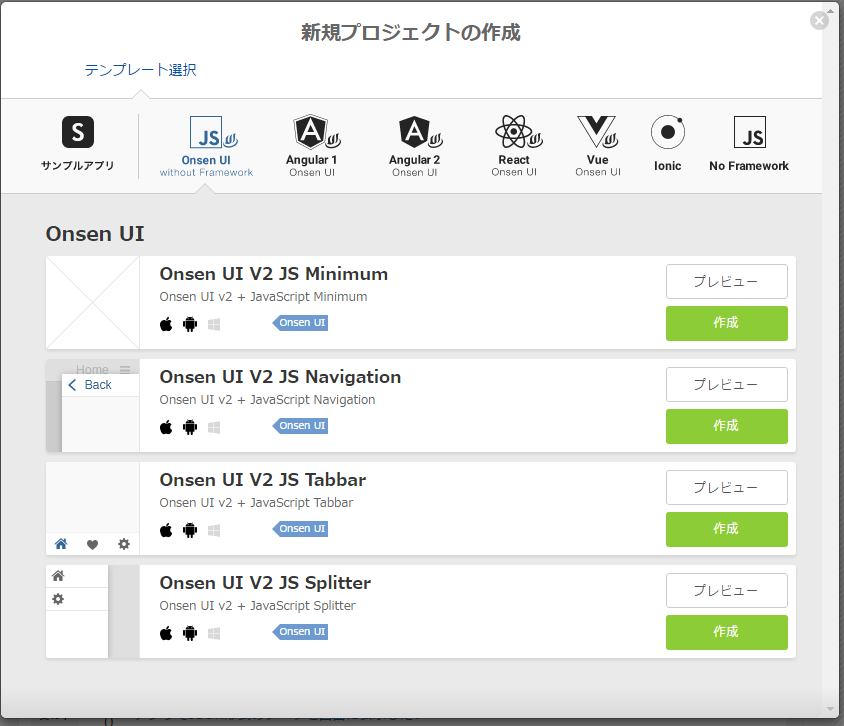Image resolution: width=844 pixels, height=726 pixels.
Task: Click the 新規プロジェクトの作成 dialog title
Action: [411, 32]
